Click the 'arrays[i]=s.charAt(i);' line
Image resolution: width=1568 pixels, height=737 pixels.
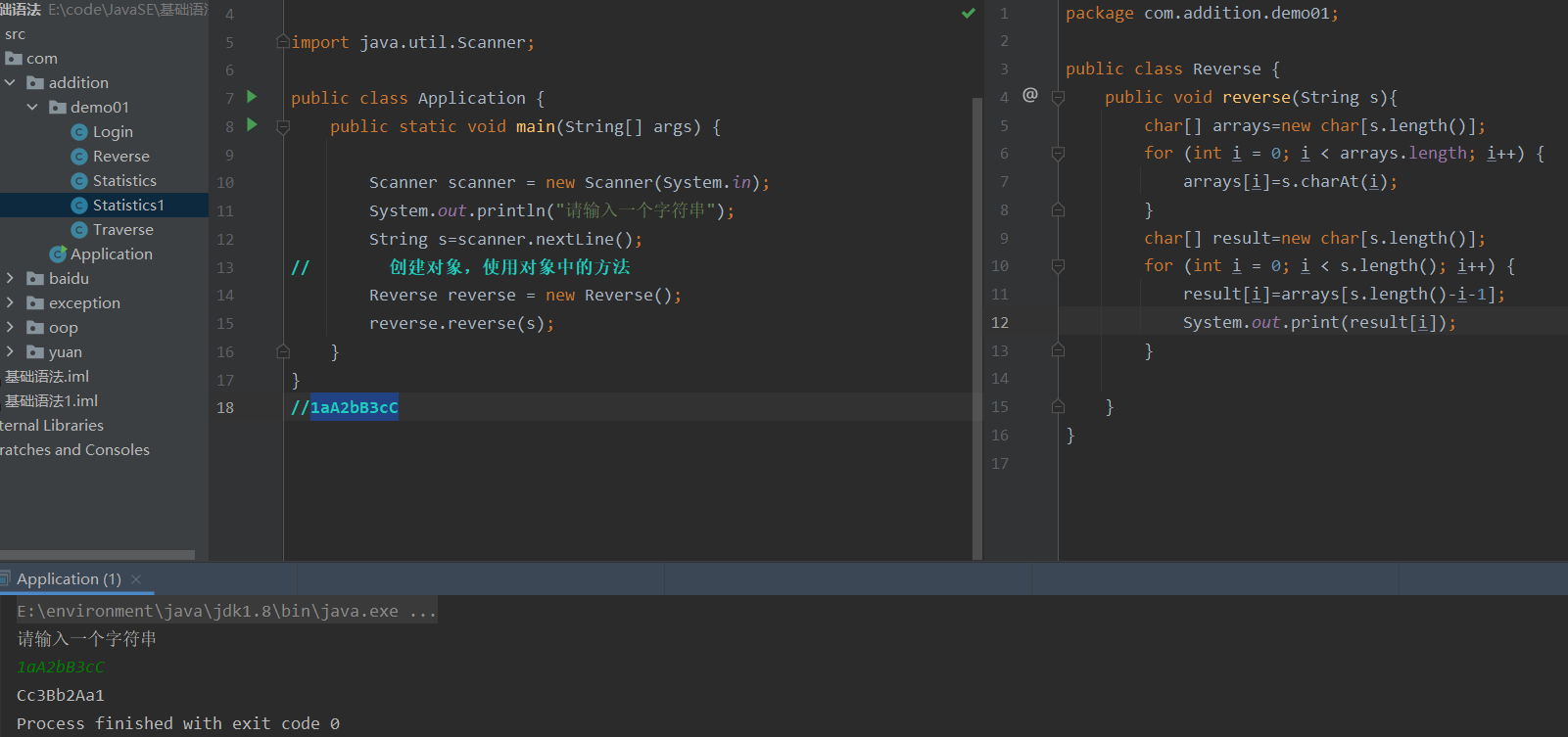pos(1290,182)
